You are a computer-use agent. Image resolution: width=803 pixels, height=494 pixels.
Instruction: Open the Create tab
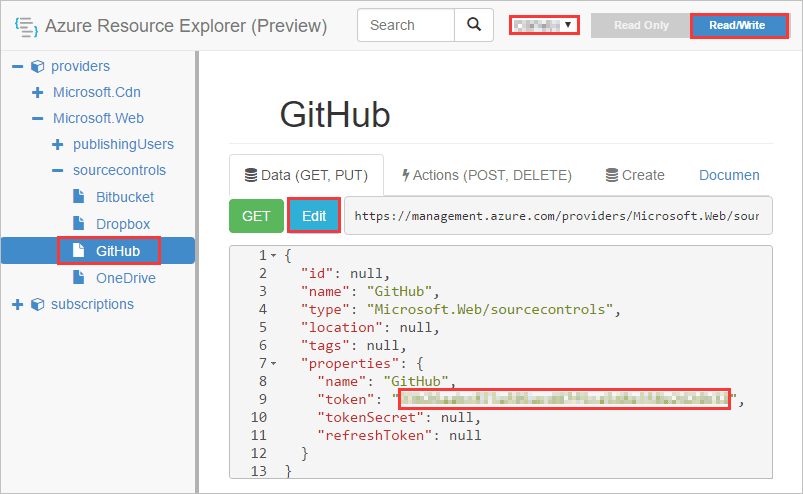(x=635, y=175)
